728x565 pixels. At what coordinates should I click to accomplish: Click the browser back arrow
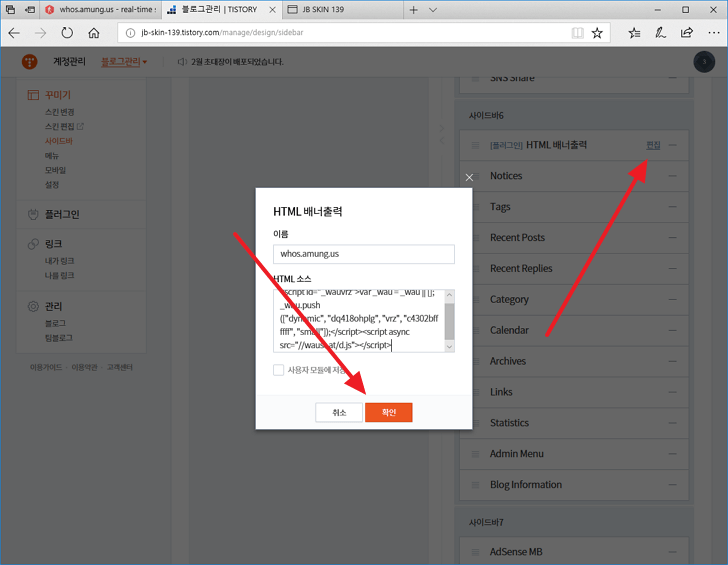(x=14, y=32)
